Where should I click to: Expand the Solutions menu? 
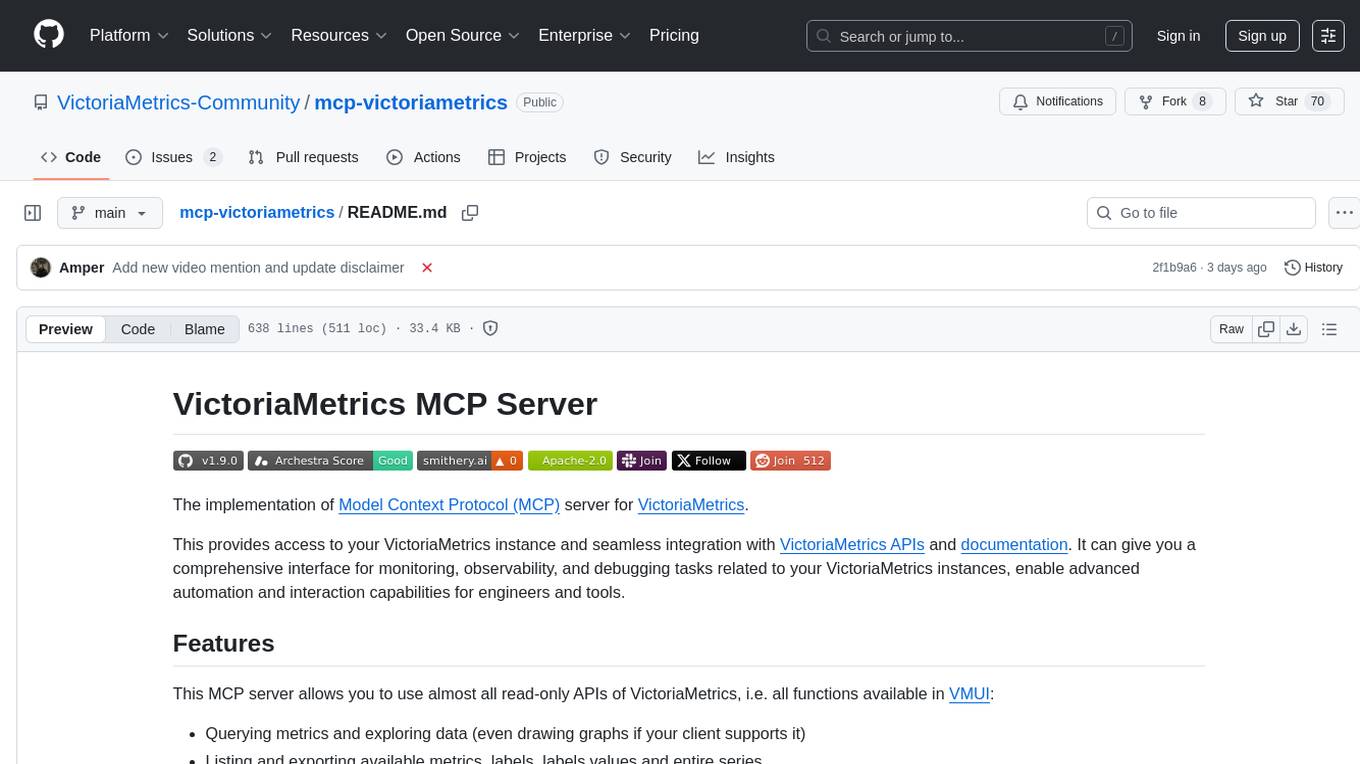tap(230, 35)
